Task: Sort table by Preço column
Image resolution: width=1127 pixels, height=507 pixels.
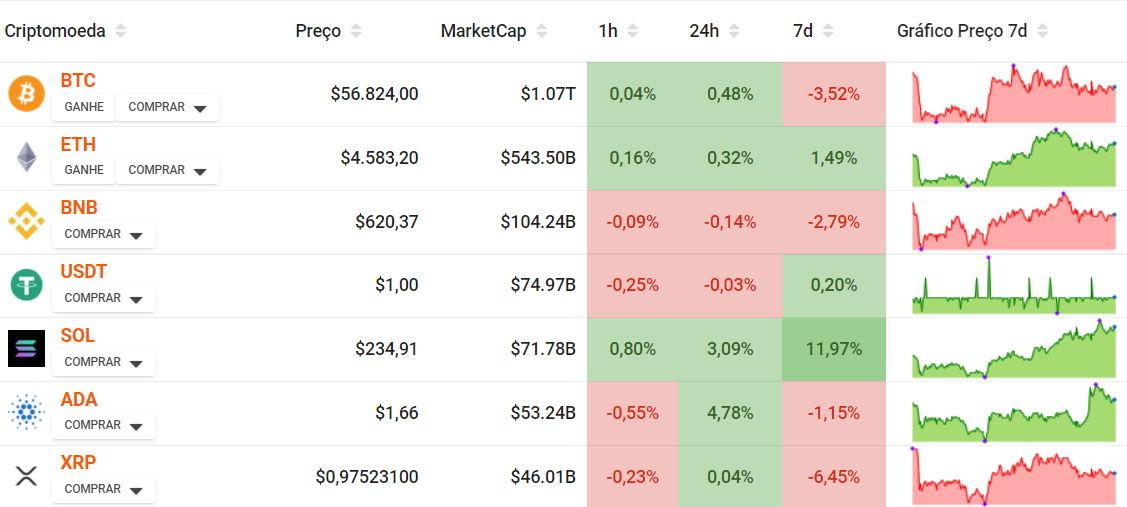Action: click(356, 31)
